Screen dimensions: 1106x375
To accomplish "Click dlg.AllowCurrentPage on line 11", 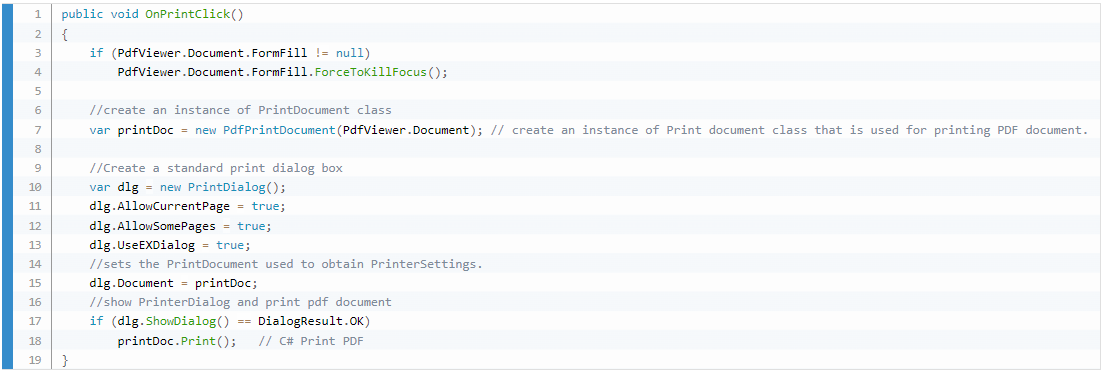I will click(x=160, y=206).
